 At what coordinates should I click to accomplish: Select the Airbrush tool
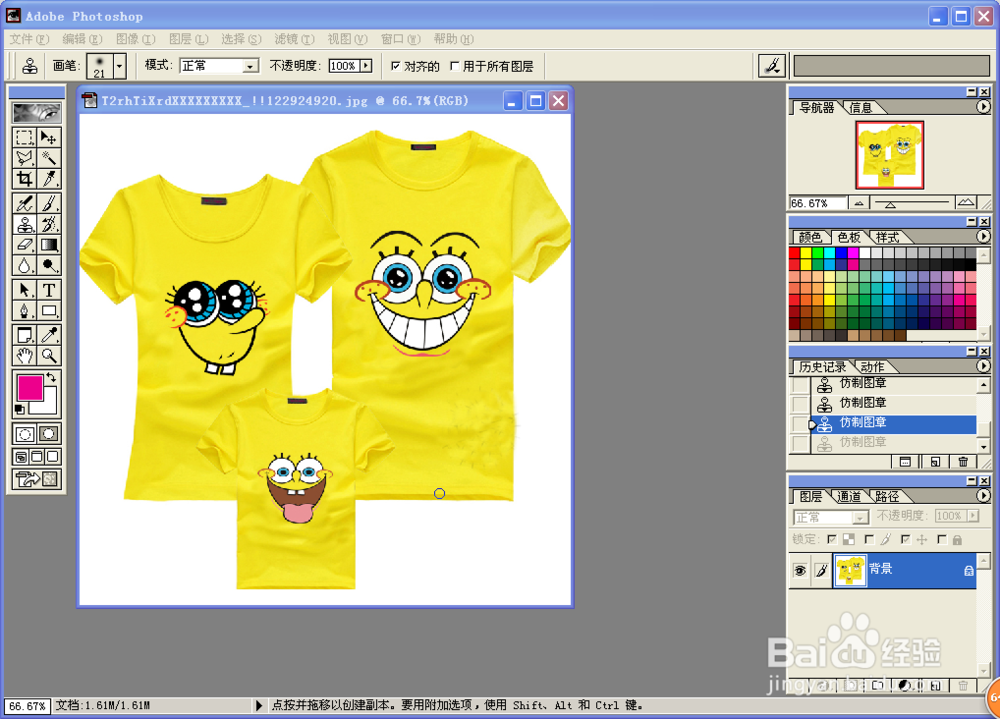pyautogui.click(x=24, y=204)
